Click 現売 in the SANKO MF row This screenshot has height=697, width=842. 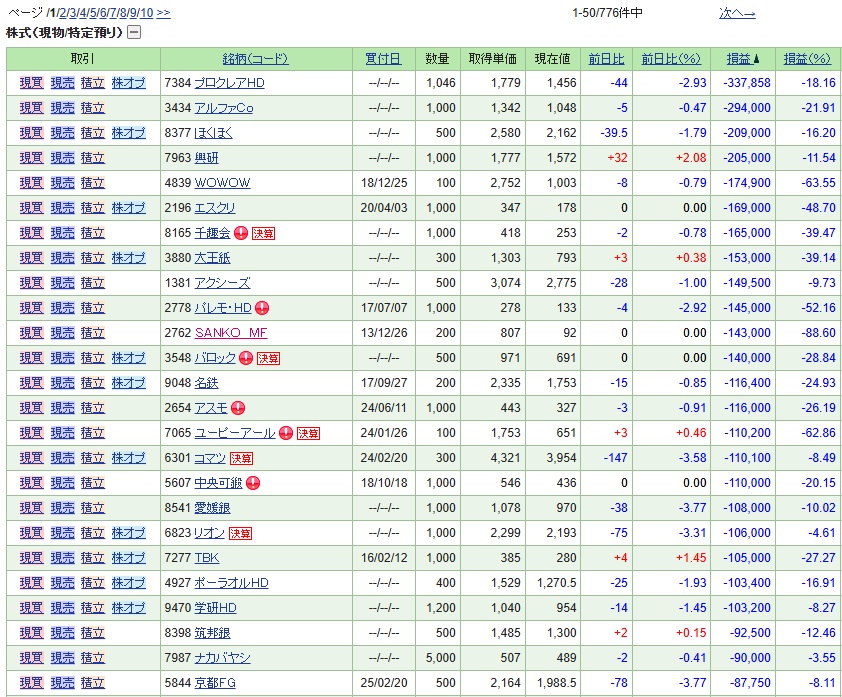tap(62, 333)
